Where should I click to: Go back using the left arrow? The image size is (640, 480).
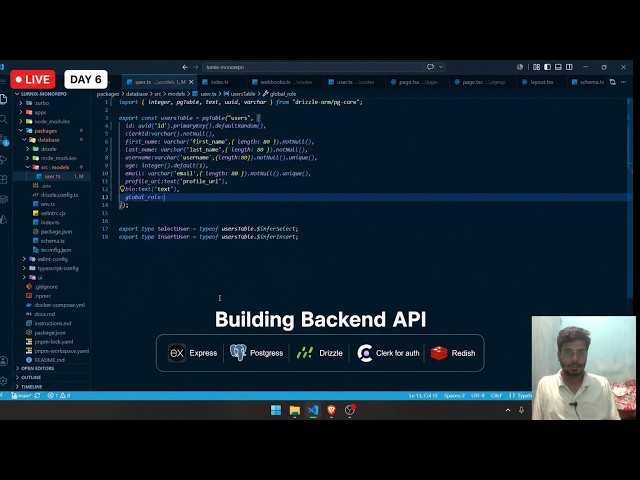click(185, 67)
